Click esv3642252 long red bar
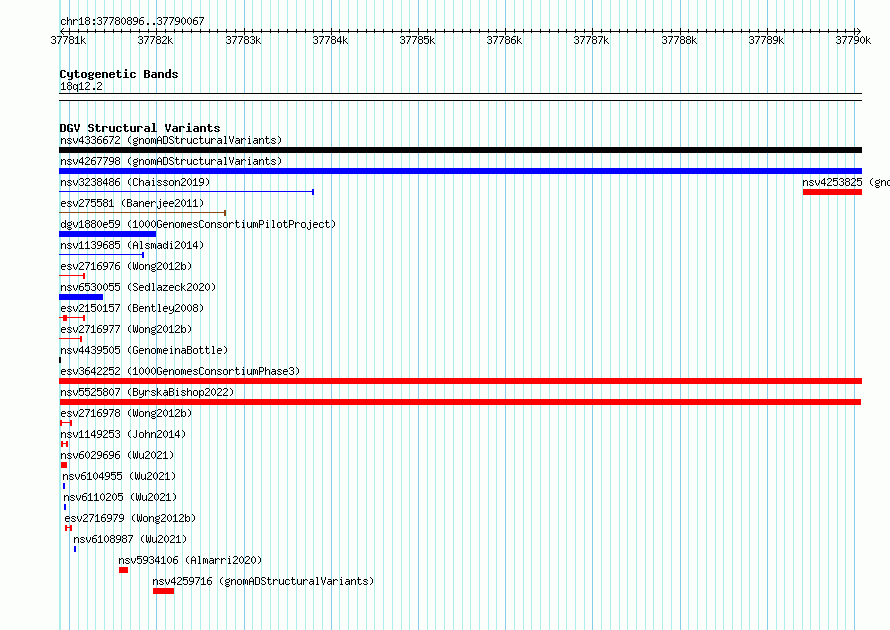The height and width of the screenshot is (630, 890). [460, 381]
